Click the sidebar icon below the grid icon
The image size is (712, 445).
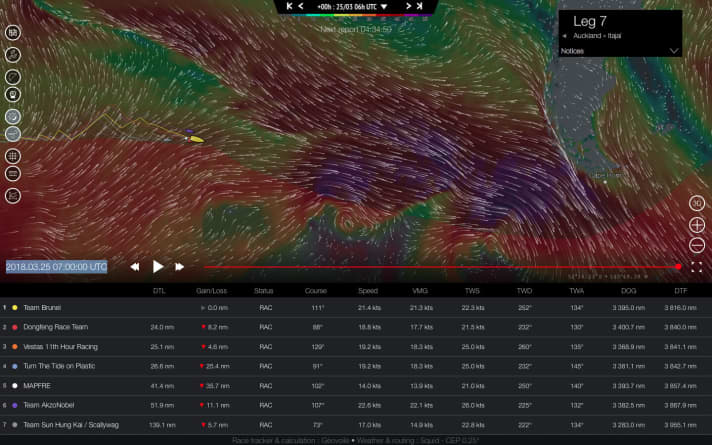pyautogui.click(x=13, y=173)
